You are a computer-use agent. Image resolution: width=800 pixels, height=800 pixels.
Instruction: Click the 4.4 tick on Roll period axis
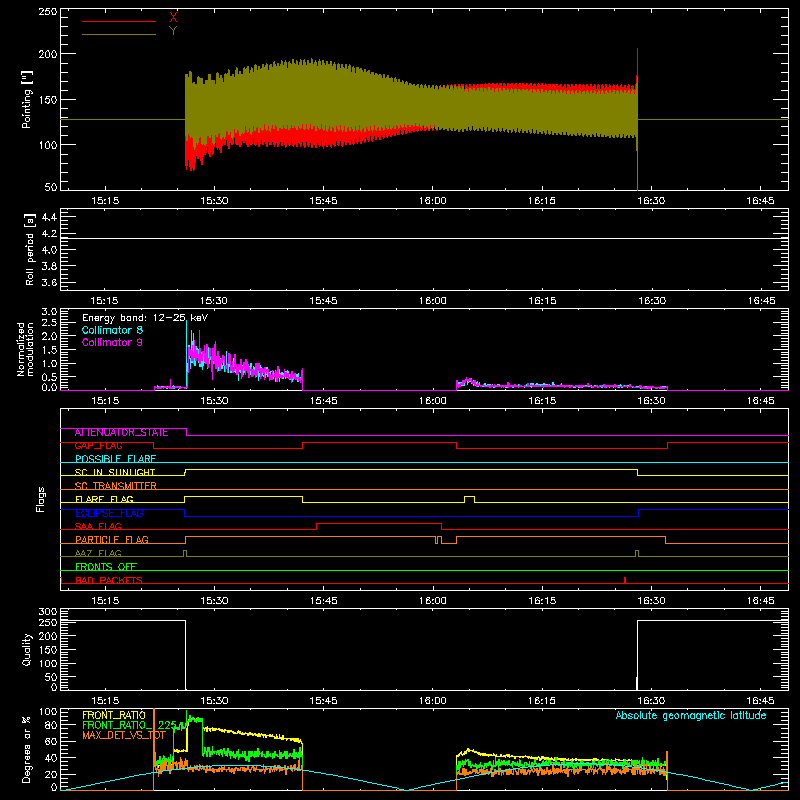click(x=48, y=217)
